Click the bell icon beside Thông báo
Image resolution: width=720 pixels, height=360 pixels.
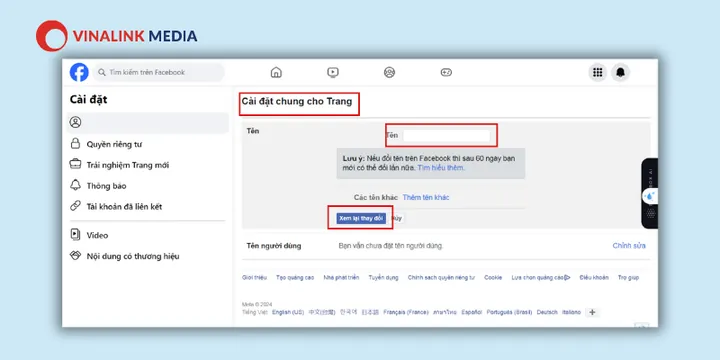click(x=75, y=185)
